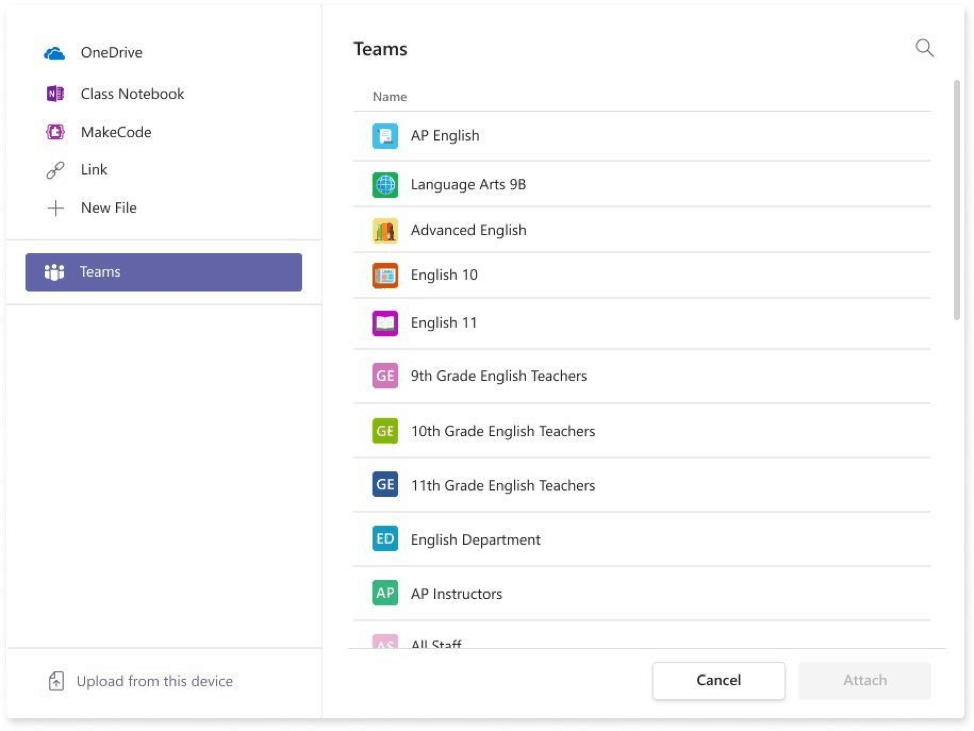Select the OneDrive cloud icon
974x731 pixels.
(x=55, y=53)
